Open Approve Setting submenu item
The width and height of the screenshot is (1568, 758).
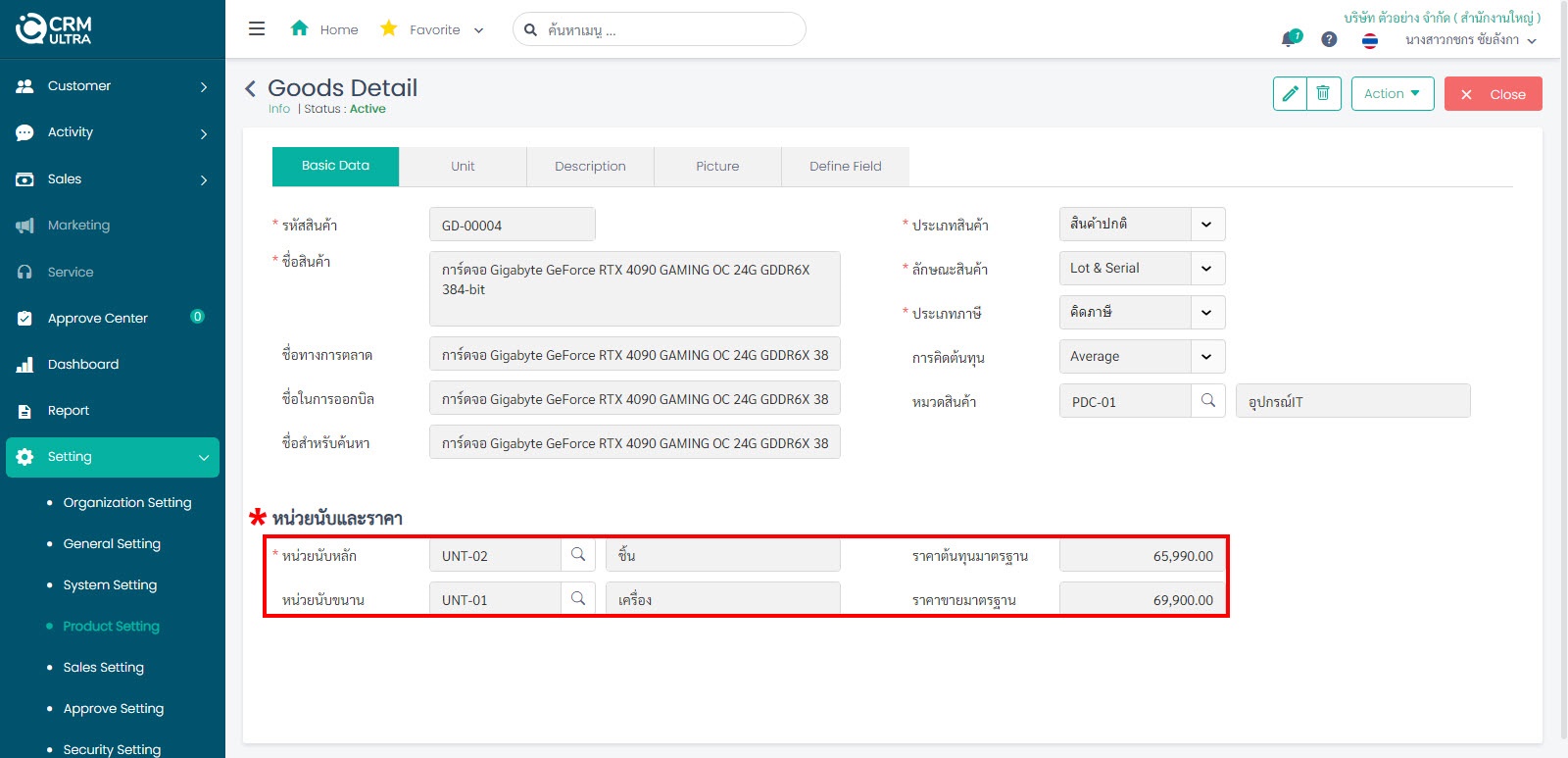[114, 709]
